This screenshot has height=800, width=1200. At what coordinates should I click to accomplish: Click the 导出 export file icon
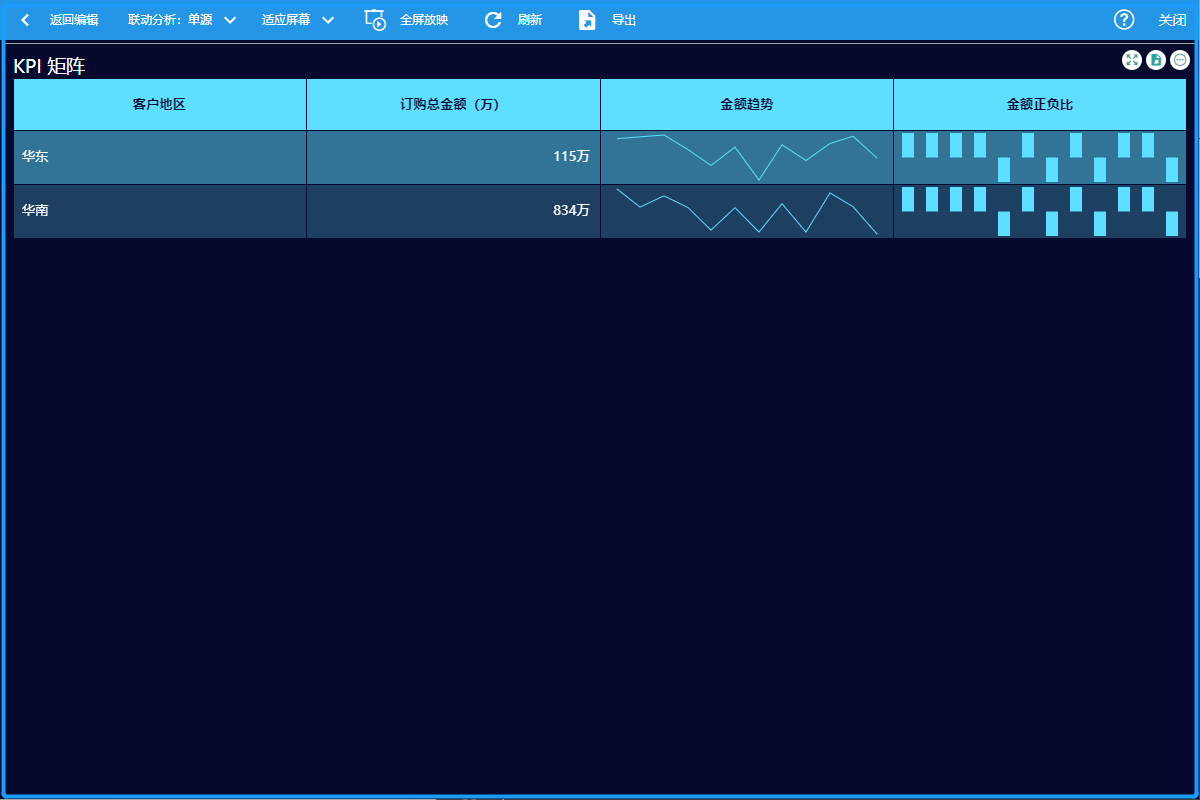pos(587,20)
